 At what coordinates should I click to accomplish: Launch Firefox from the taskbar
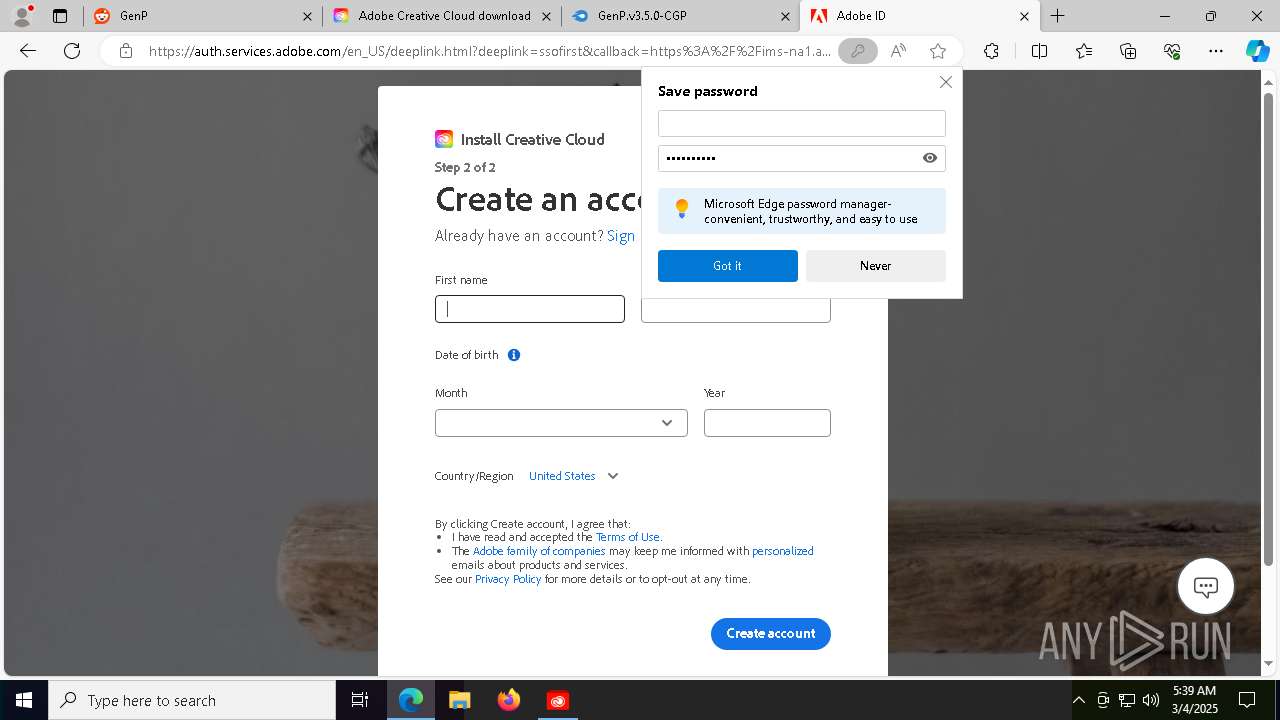pyautogui.click(x=508, y=700)
